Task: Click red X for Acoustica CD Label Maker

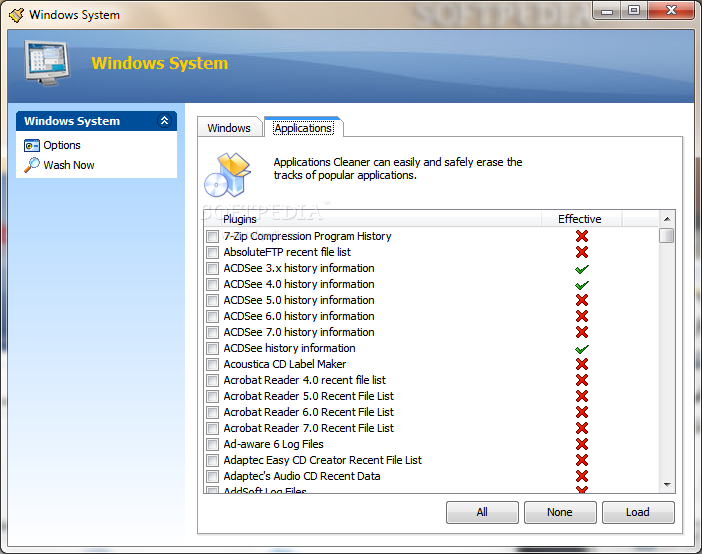Action: [x=582, y=364]
